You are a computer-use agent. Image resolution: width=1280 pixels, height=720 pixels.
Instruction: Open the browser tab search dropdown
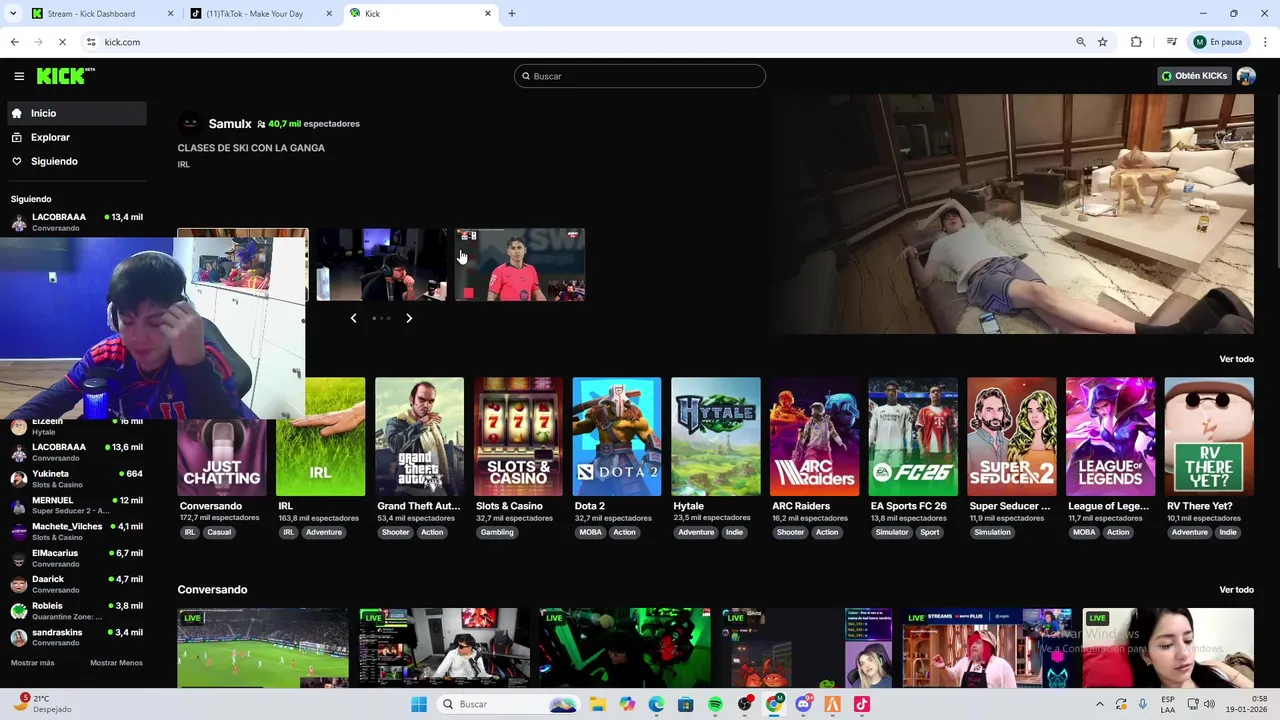click(x=13, y=14)
